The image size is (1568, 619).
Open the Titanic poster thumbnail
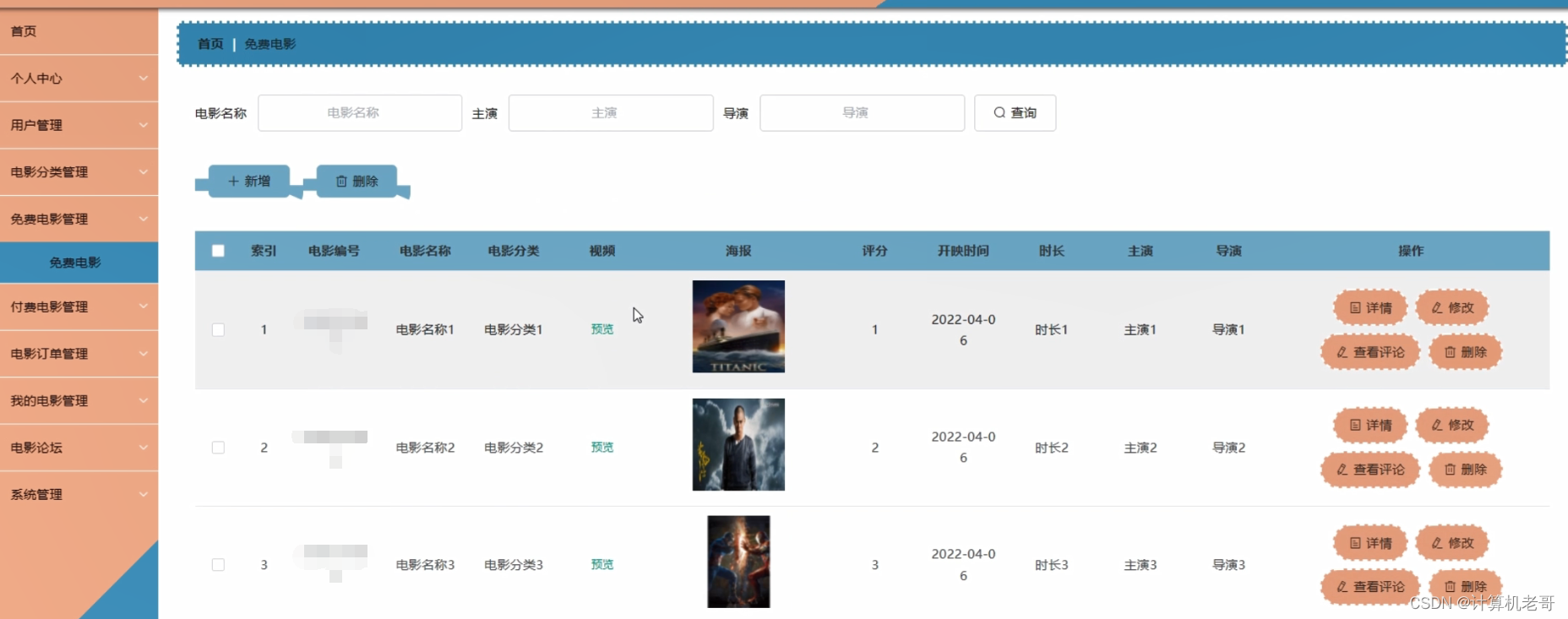pyautogui.click(x=738, y=327)
